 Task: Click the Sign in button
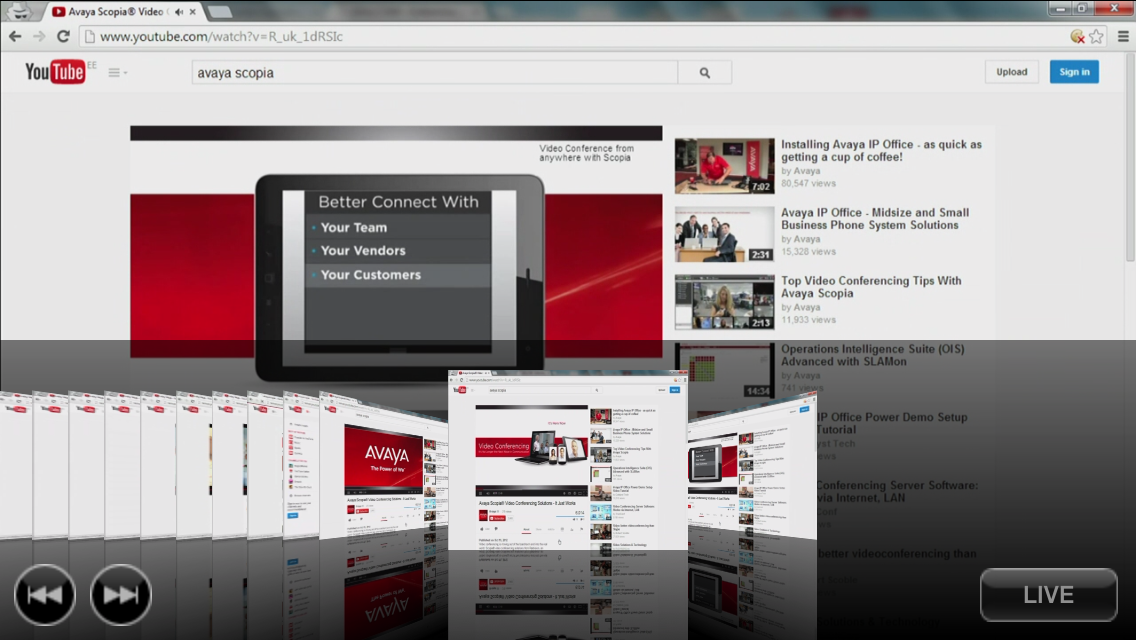coord(1074,72)
